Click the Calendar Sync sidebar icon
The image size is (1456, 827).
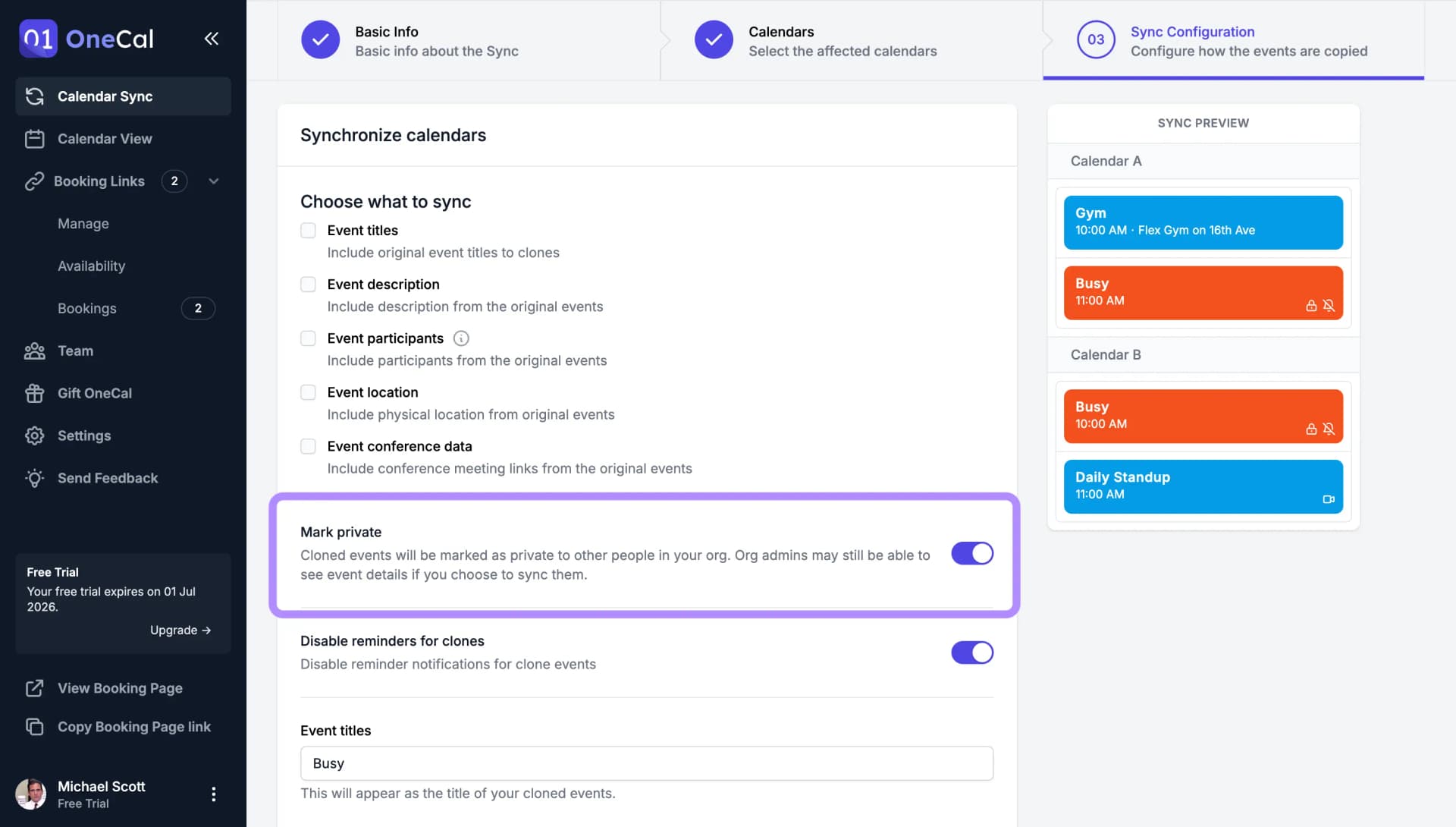33,97
